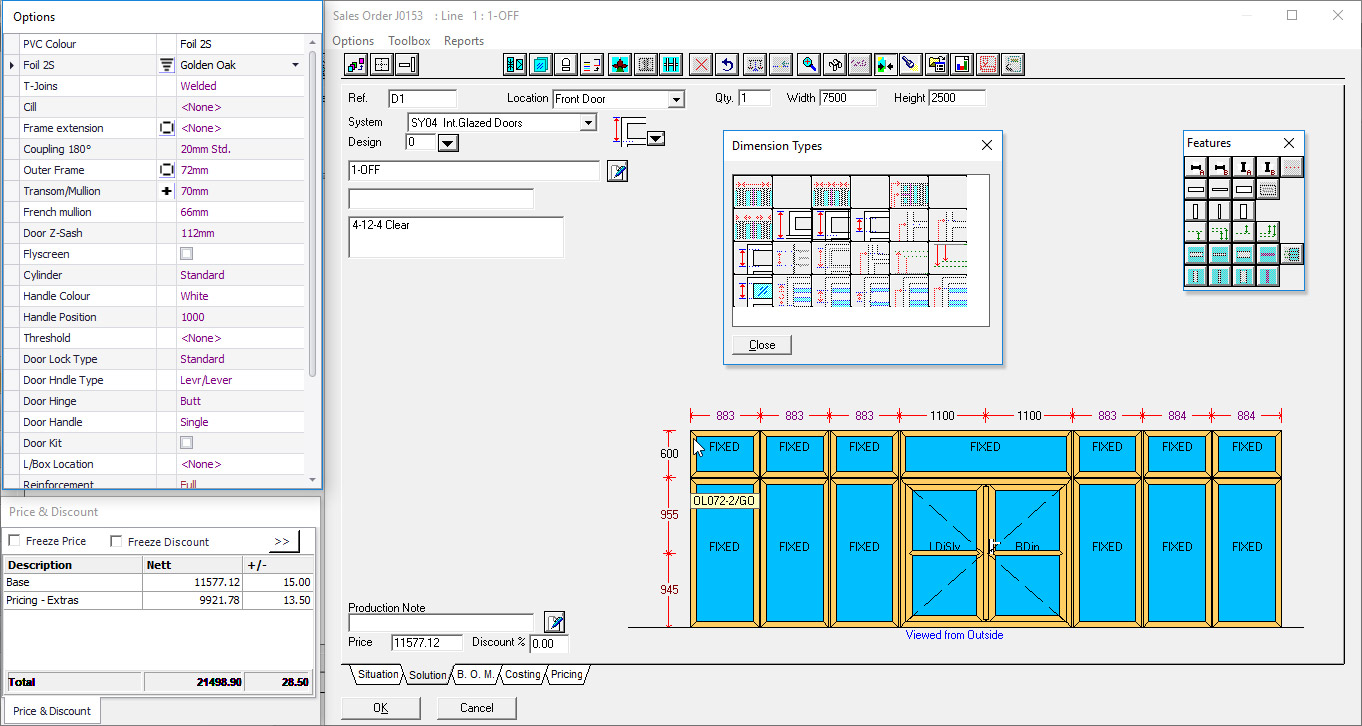Select the magnifying glass zoom tool
This screenshot has height=726, width=1362.
[809, 65]
